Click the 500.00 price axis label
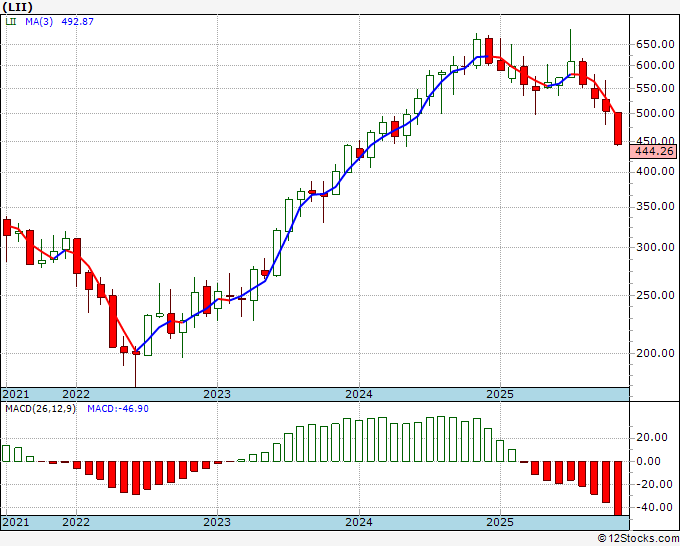The width and height of the screenshot is (680, 546). point(655,113)
